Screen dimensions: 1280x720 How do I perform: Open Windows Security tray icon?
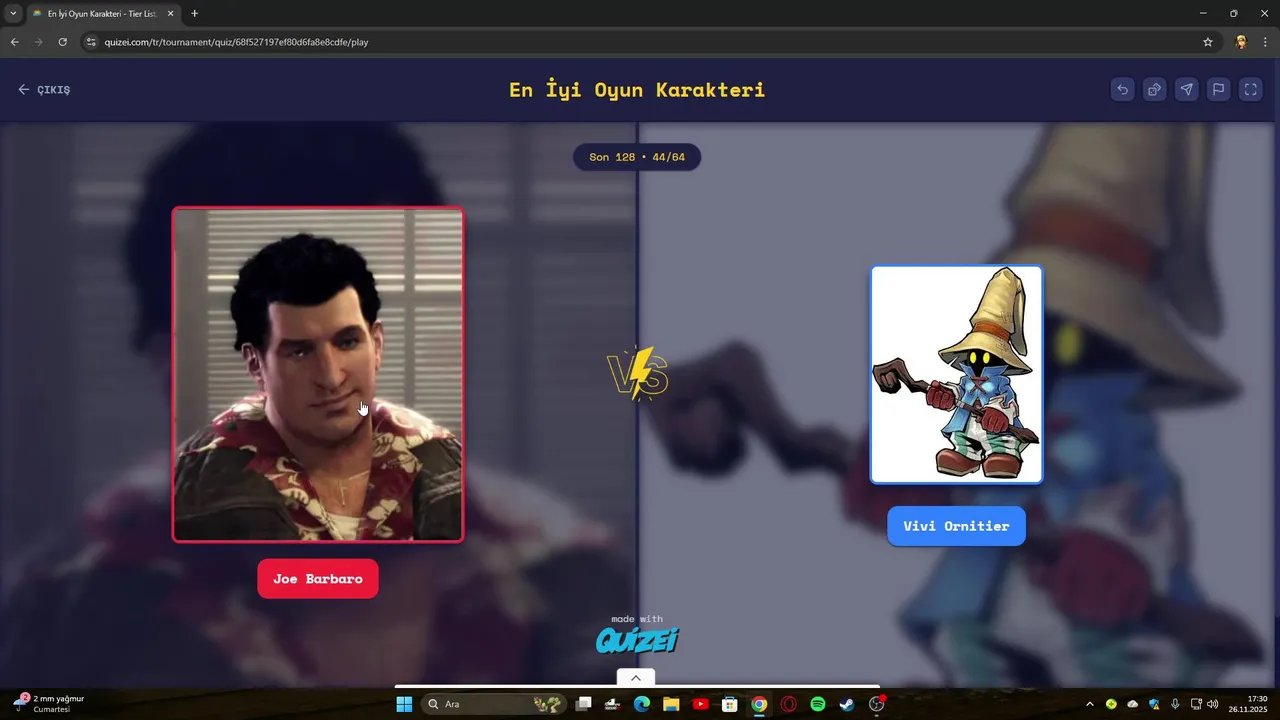coord(1154,704)
